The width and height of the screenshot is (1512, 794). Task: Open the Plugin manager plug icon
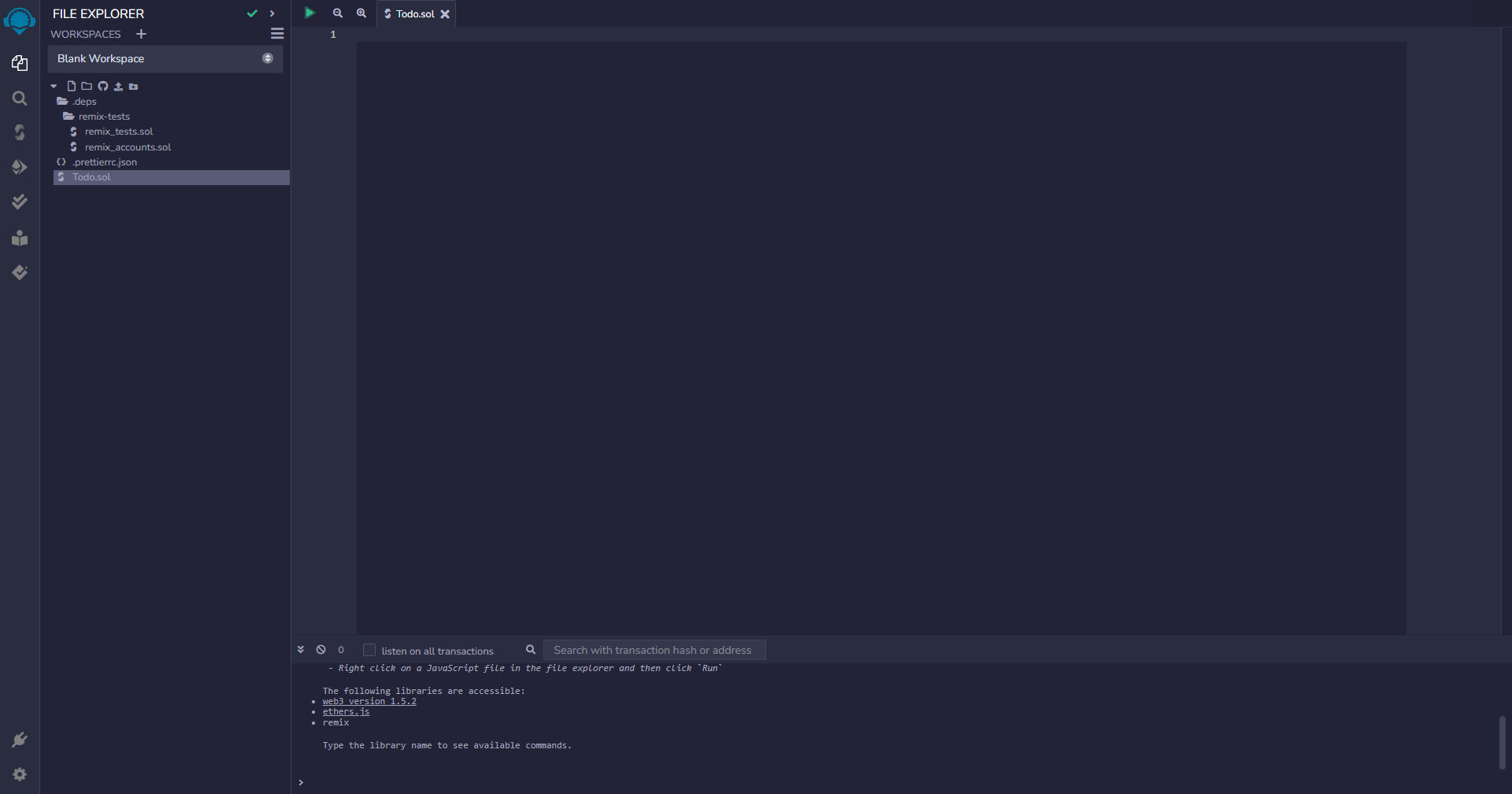coord(20,740)
